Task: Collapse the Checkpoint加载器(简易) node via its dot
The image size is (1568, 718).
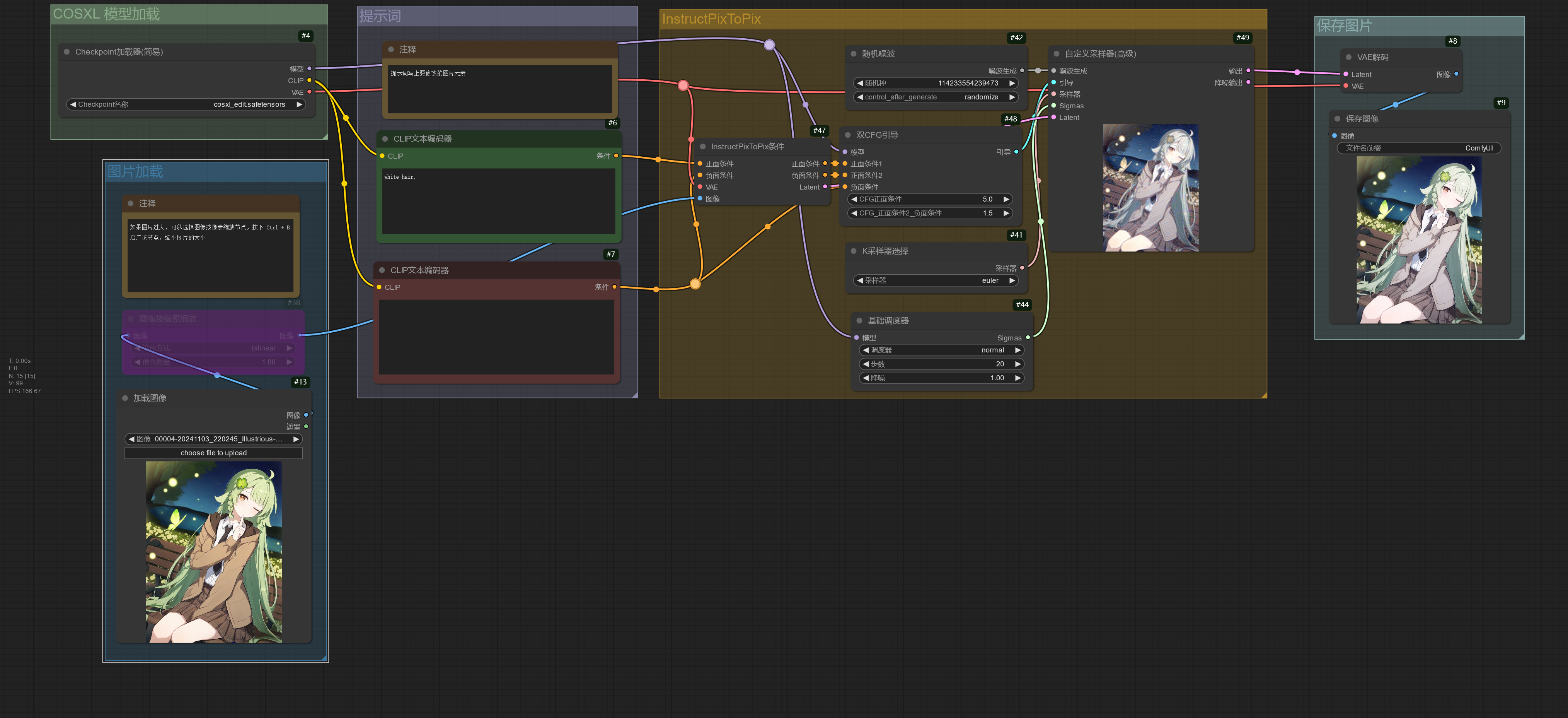Action: point(67,52)
